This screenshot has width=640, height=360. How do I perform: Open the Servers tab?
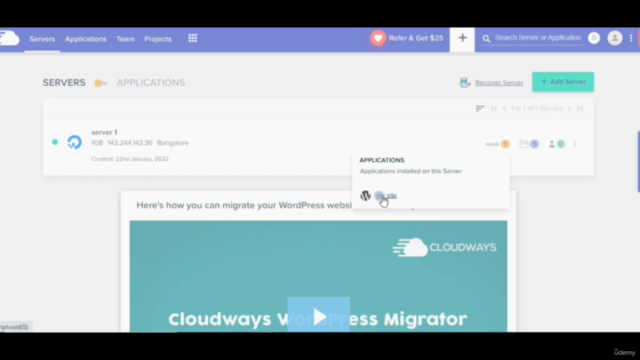42,39
